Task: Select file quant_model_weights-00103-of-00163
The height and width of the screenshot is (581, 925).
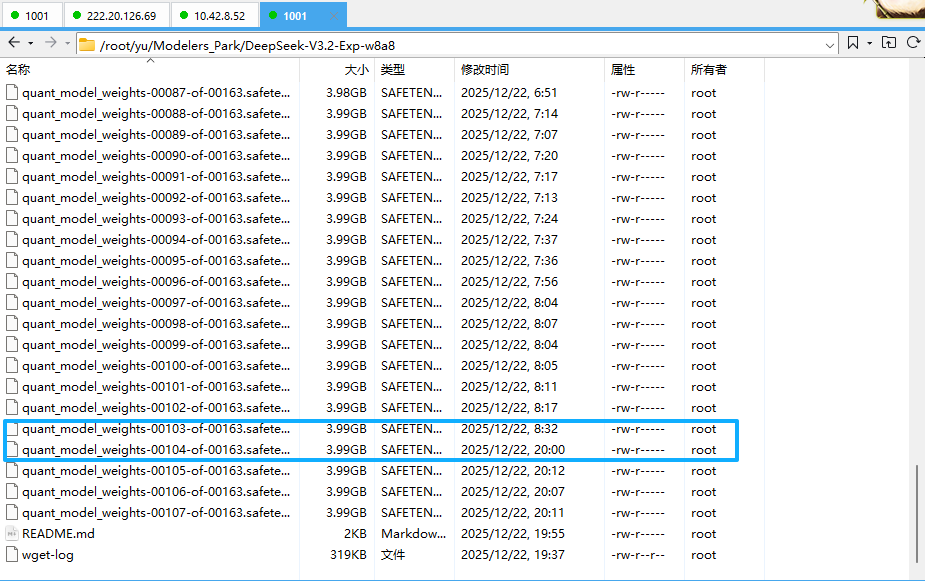Action: [x=156, y=429]
